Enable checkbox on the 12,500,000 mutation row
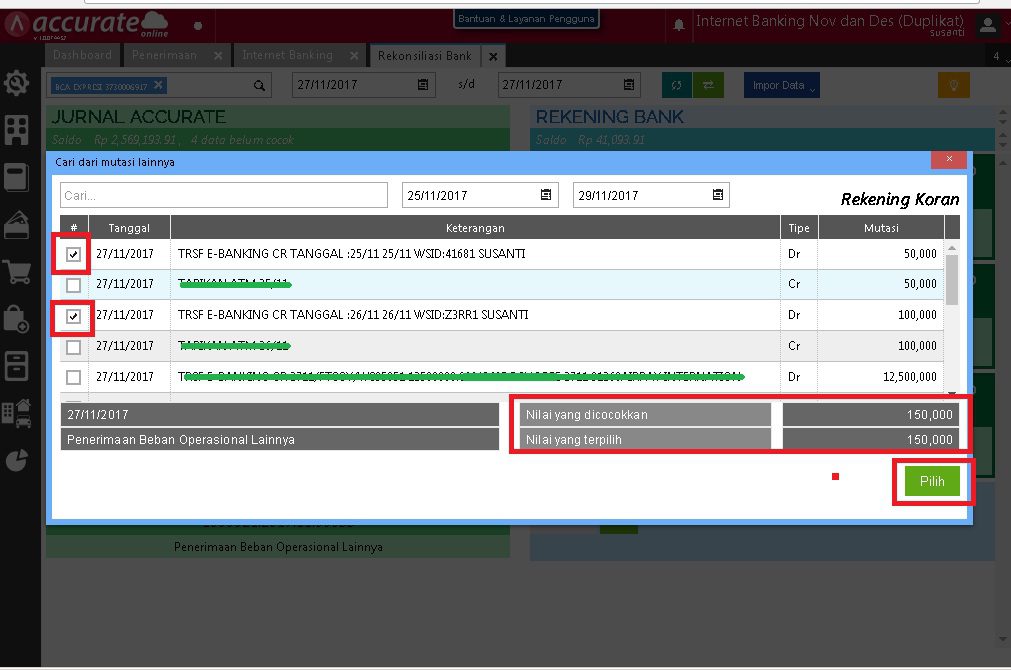 click(73, 377)
